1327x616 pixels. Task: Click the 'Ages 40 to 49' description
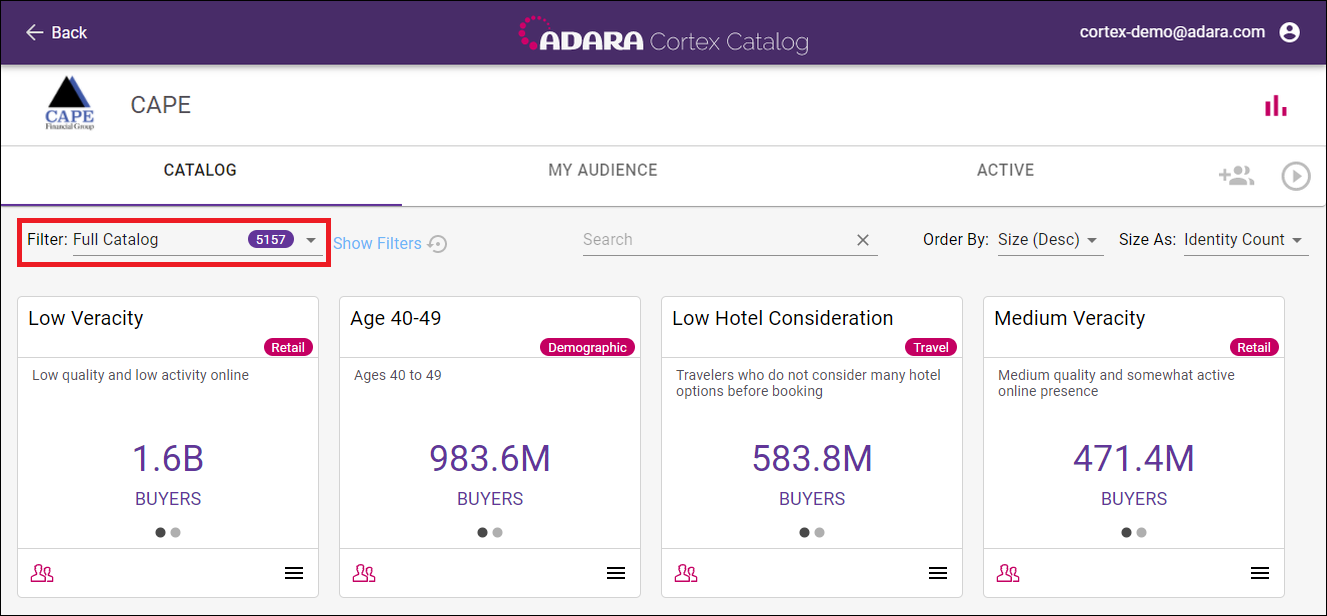click(398, 375)
